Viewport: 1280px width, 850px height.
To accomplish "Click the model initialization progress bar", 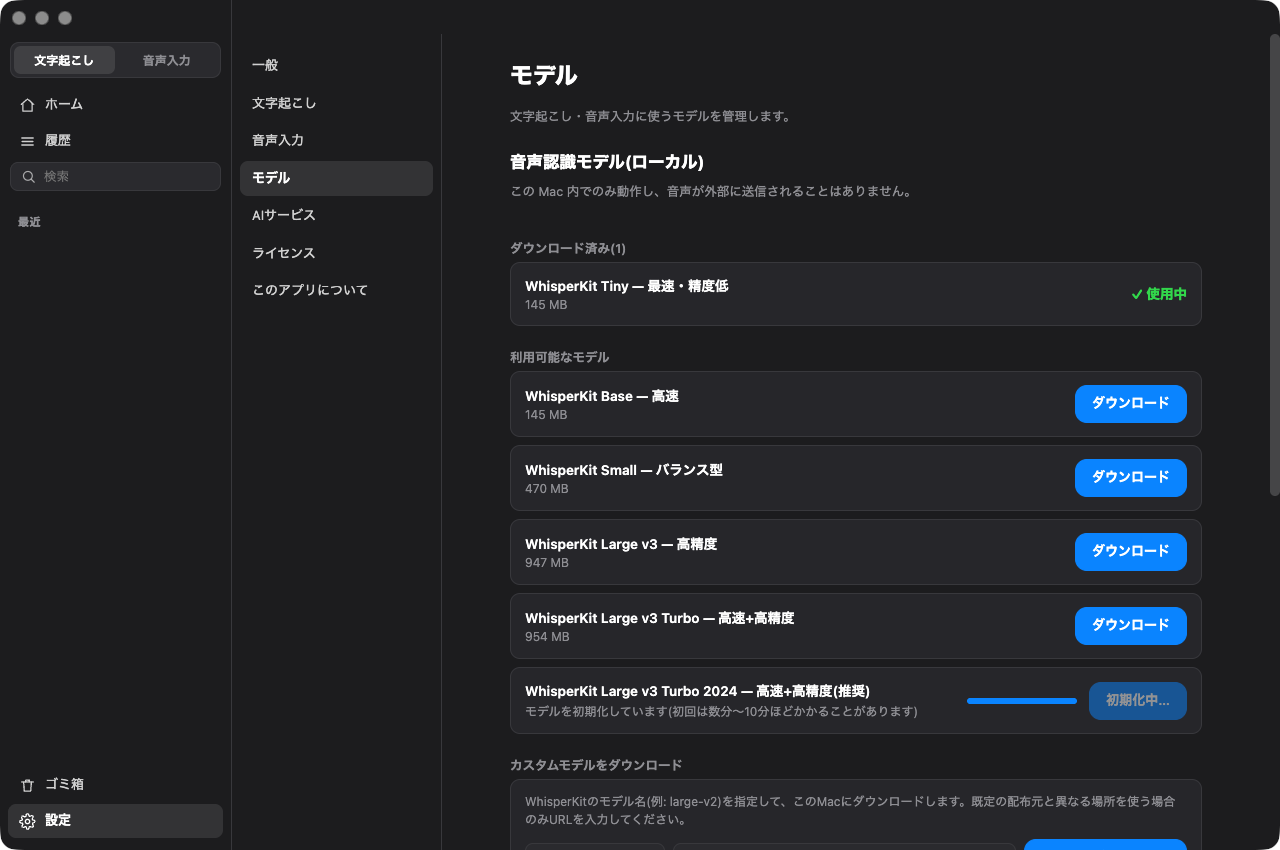I will tap(1021, 701).
